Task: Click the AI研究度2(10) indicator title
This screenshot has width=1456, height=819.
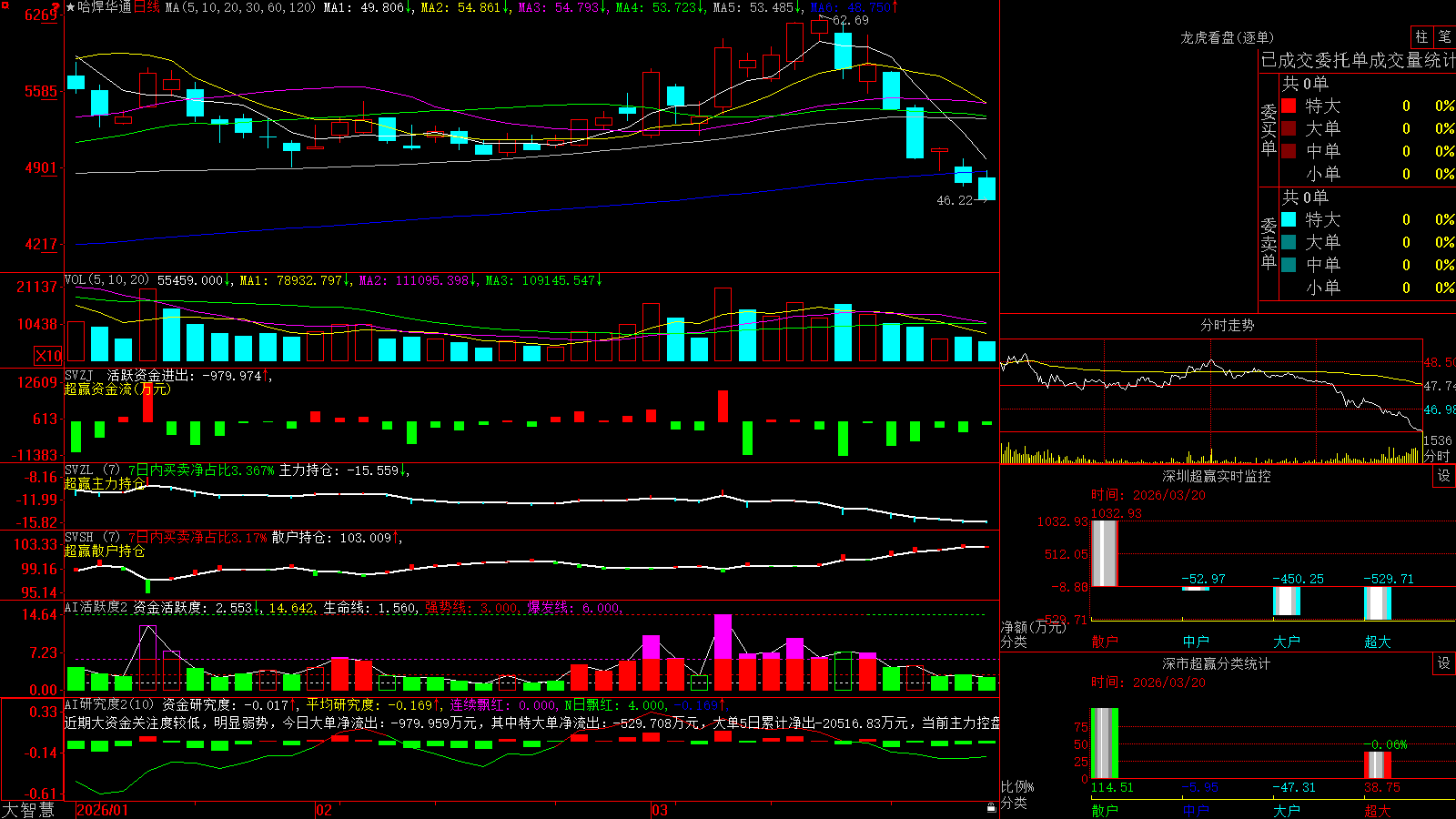Action: [109, 704]
